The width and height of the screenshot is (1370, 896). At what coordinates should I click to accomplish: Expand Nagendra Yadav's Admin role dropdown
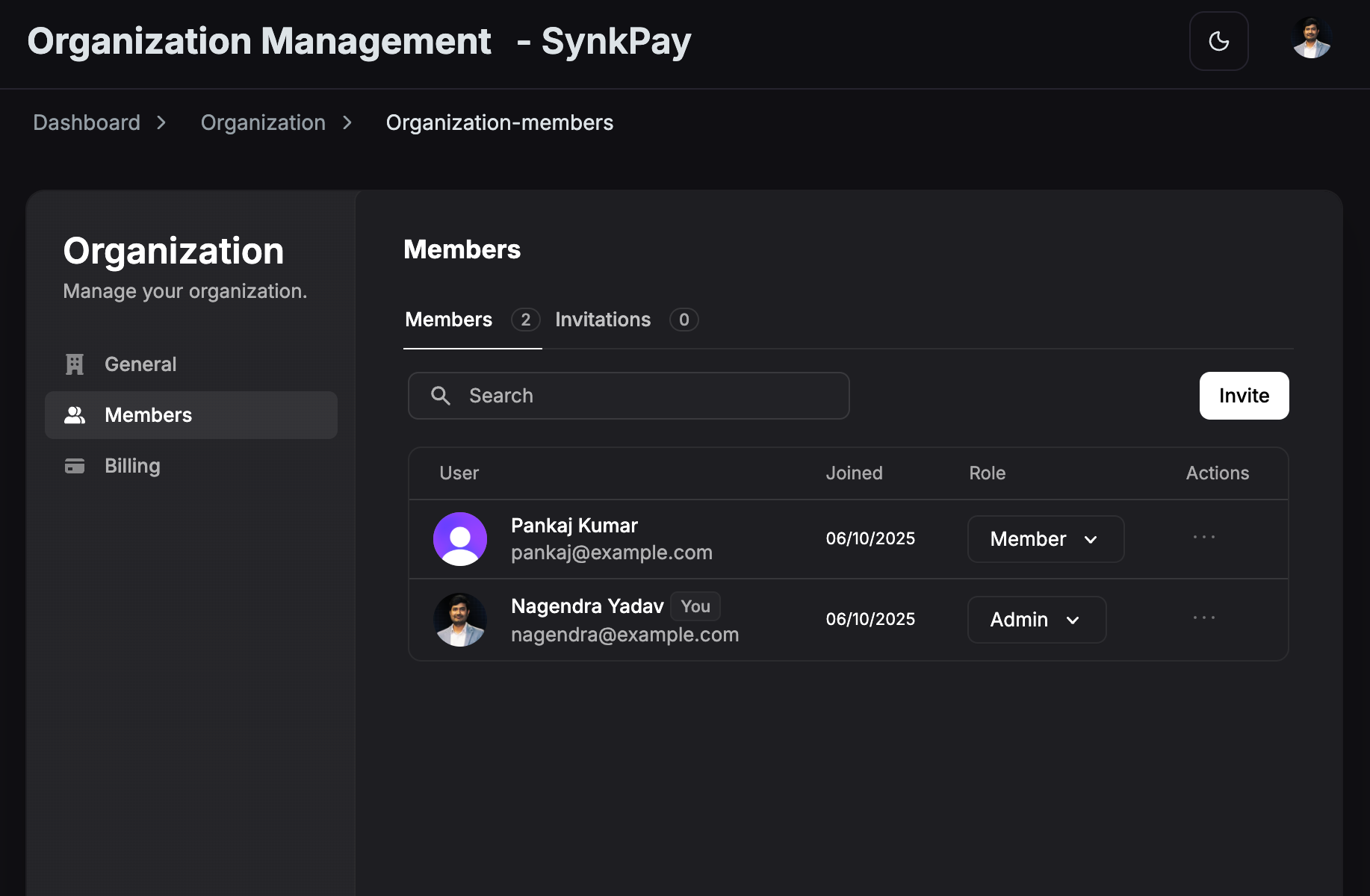click(x=1036, y=620)
